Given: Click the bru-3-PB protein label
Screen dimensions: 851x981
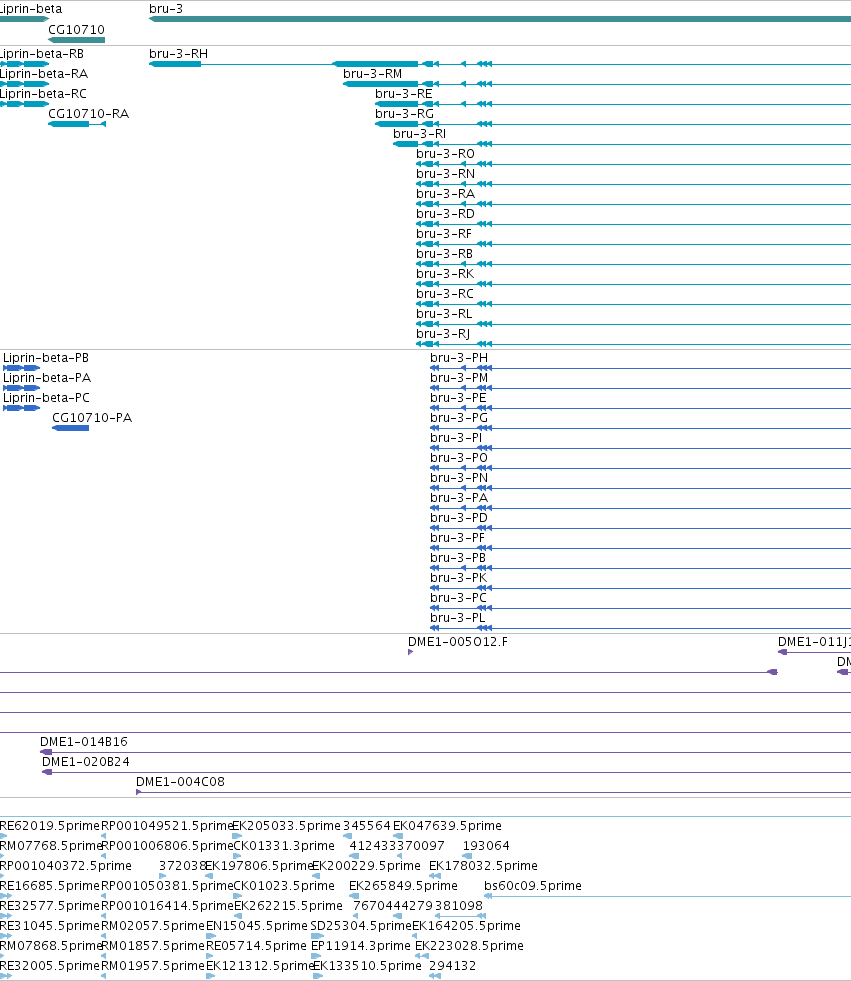Looking at the screenshot, I should pos(458,558).
